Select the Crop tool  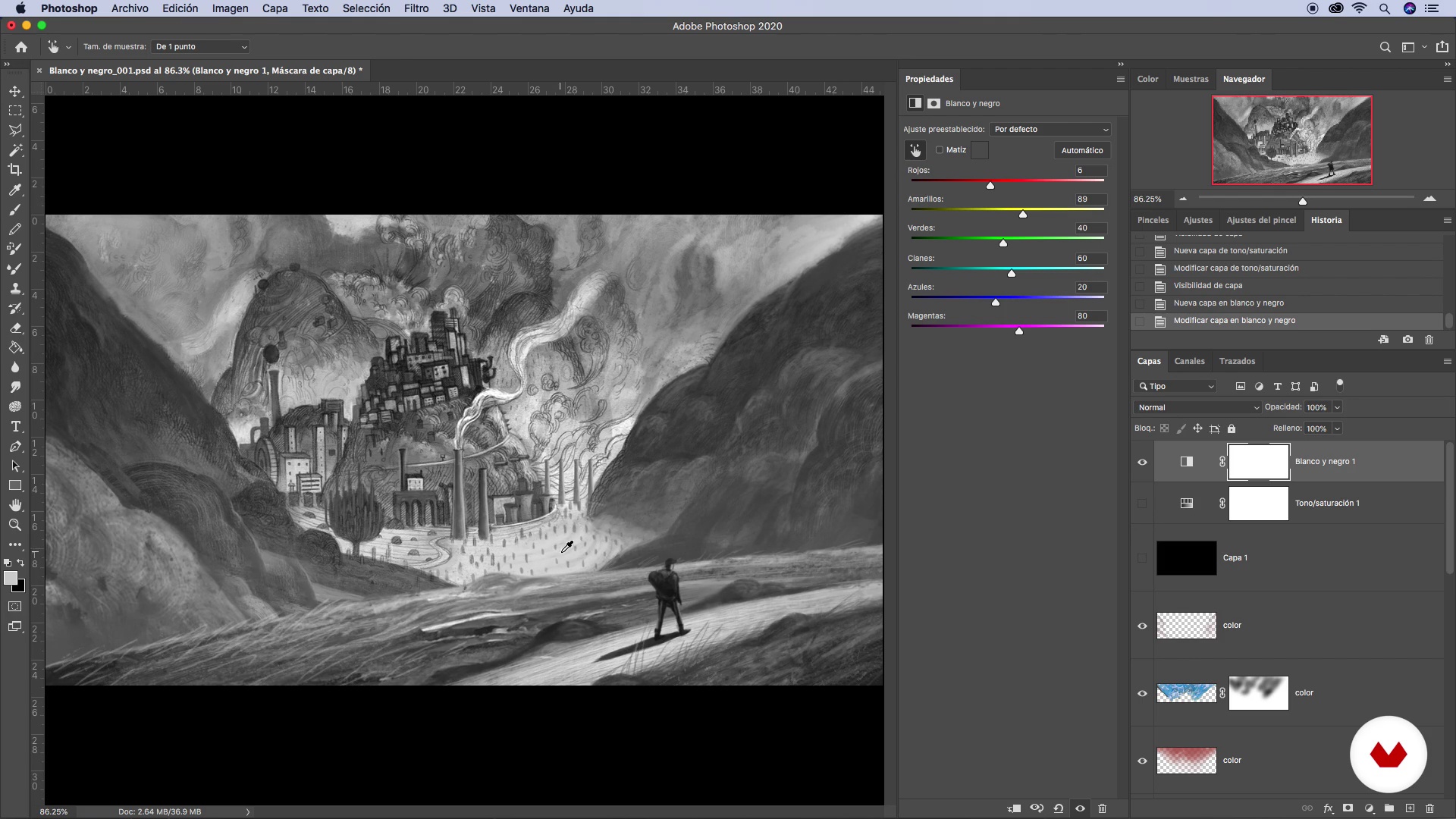click(15, 170)
